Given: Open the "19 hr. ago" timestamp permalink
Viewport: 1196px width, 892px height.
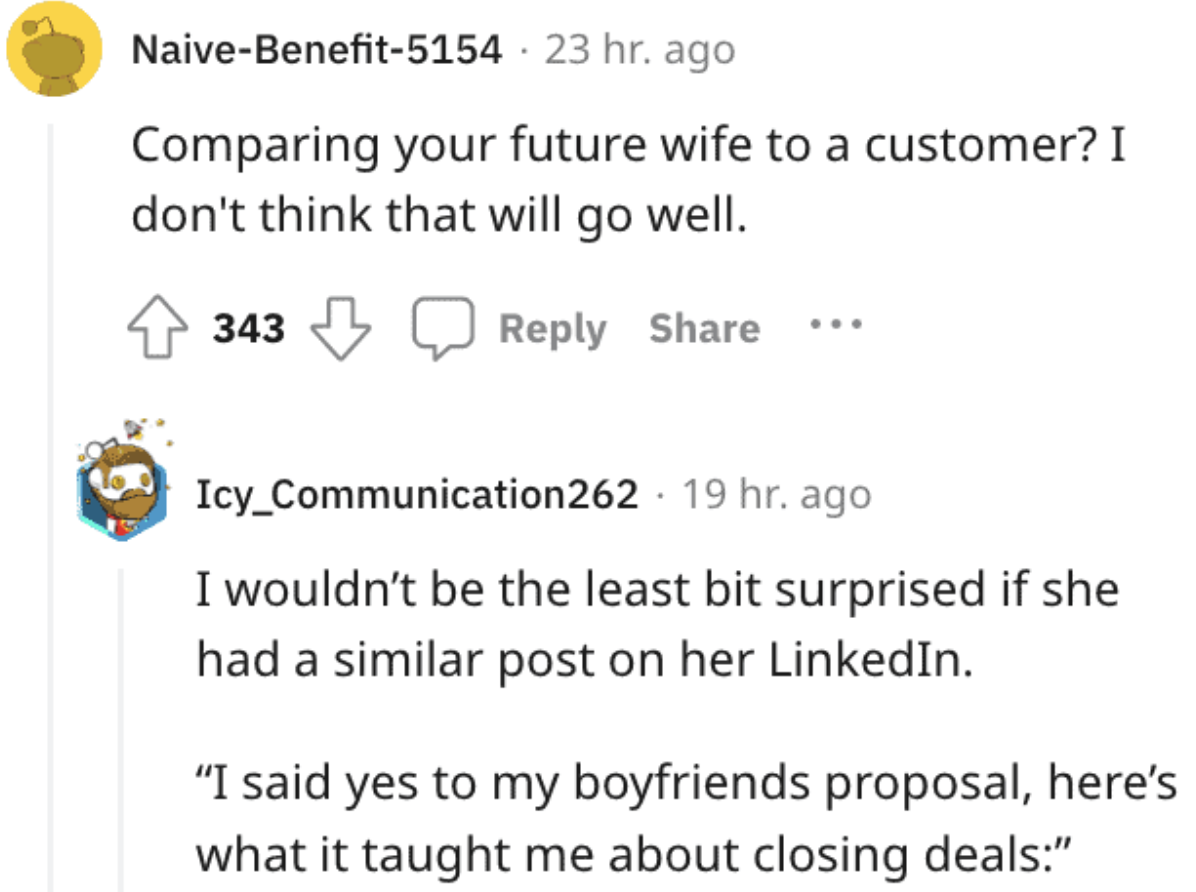Looking at the screenshot, I should pyautogui.click(x=776, y=494).
